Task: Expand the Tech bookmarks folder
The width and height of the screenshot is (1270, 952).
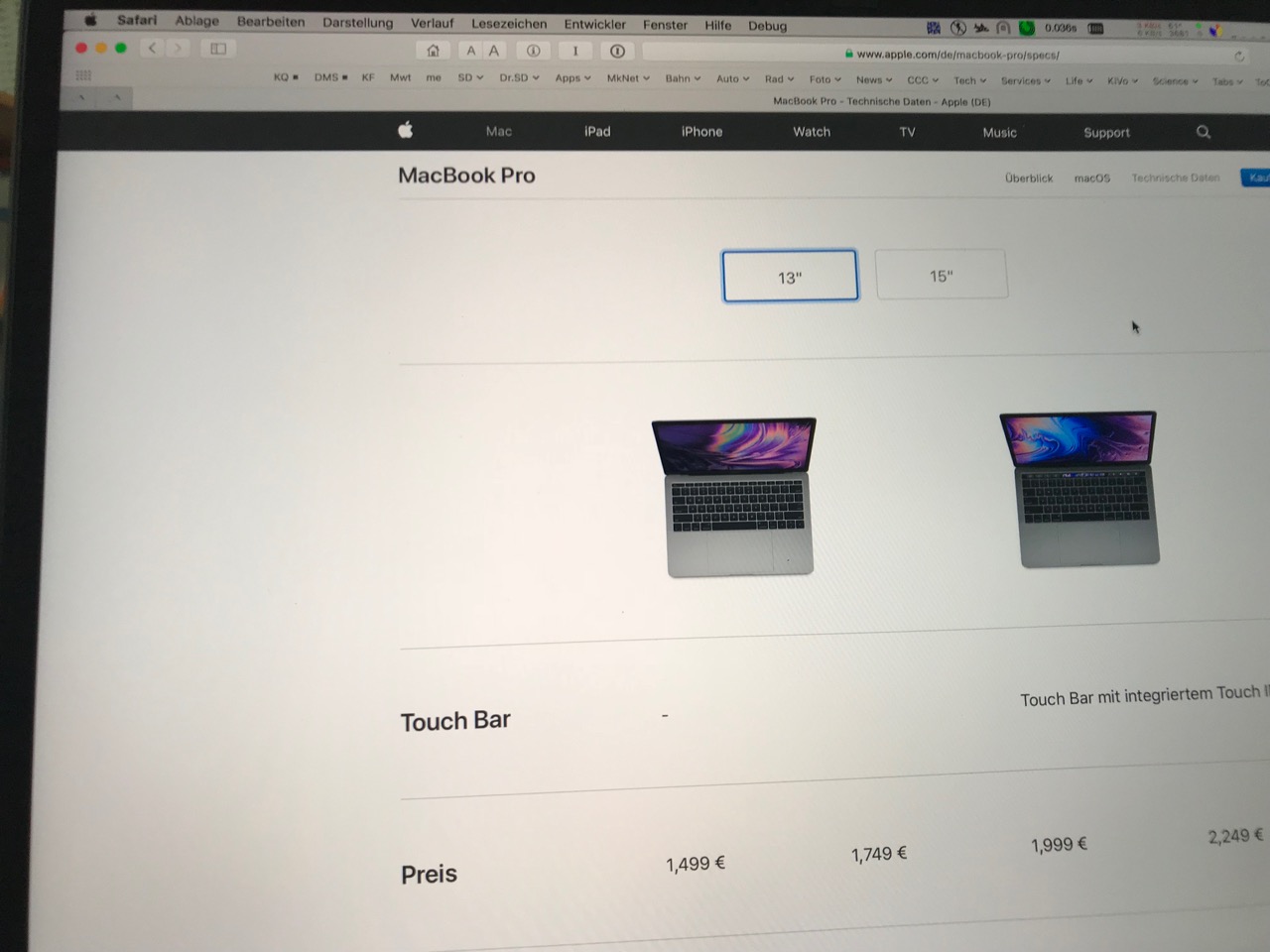Action: tap(970, 80)
